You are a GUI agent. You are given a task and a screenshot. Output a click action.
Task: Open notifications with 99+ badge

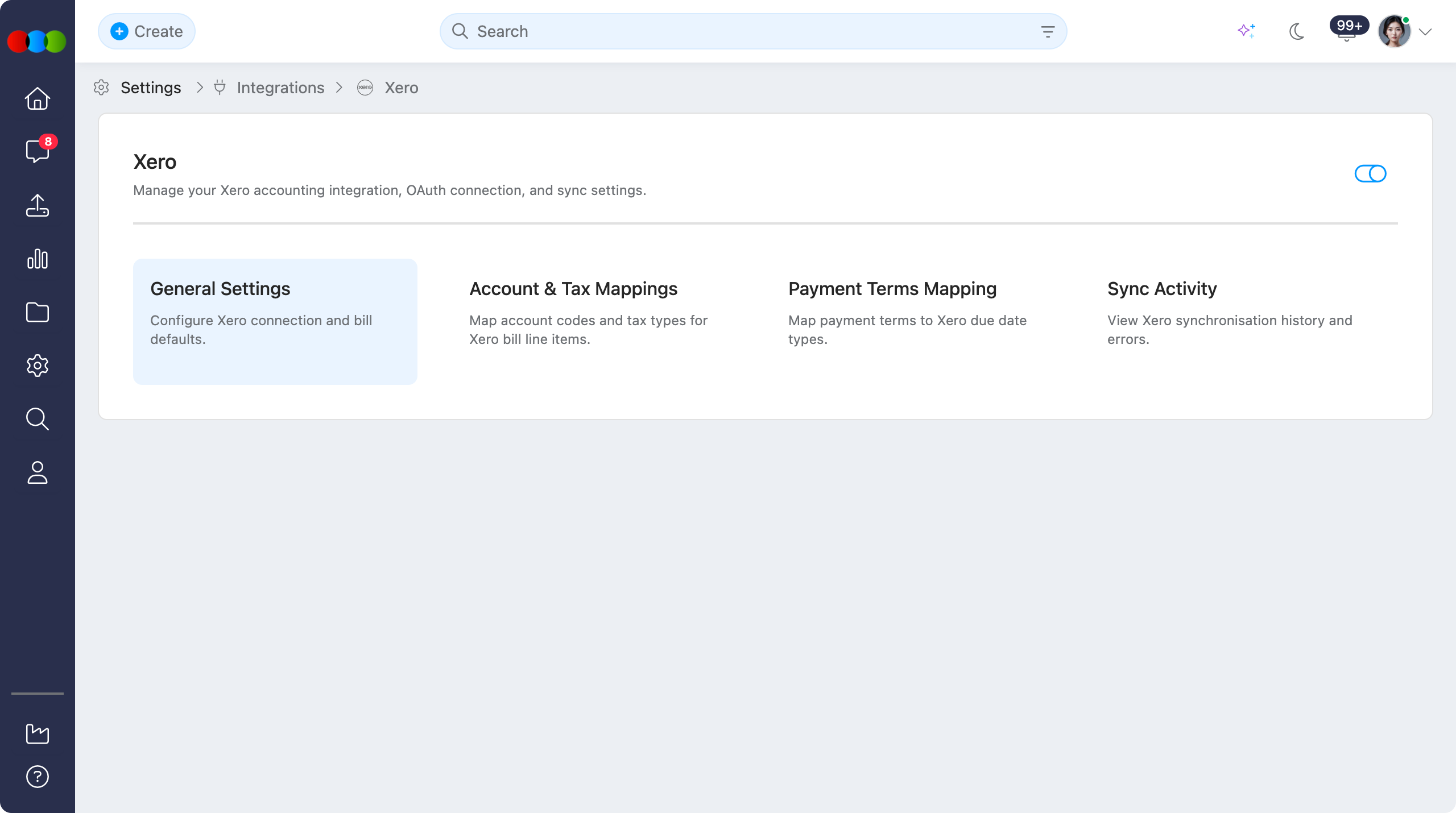[1348, 30]
